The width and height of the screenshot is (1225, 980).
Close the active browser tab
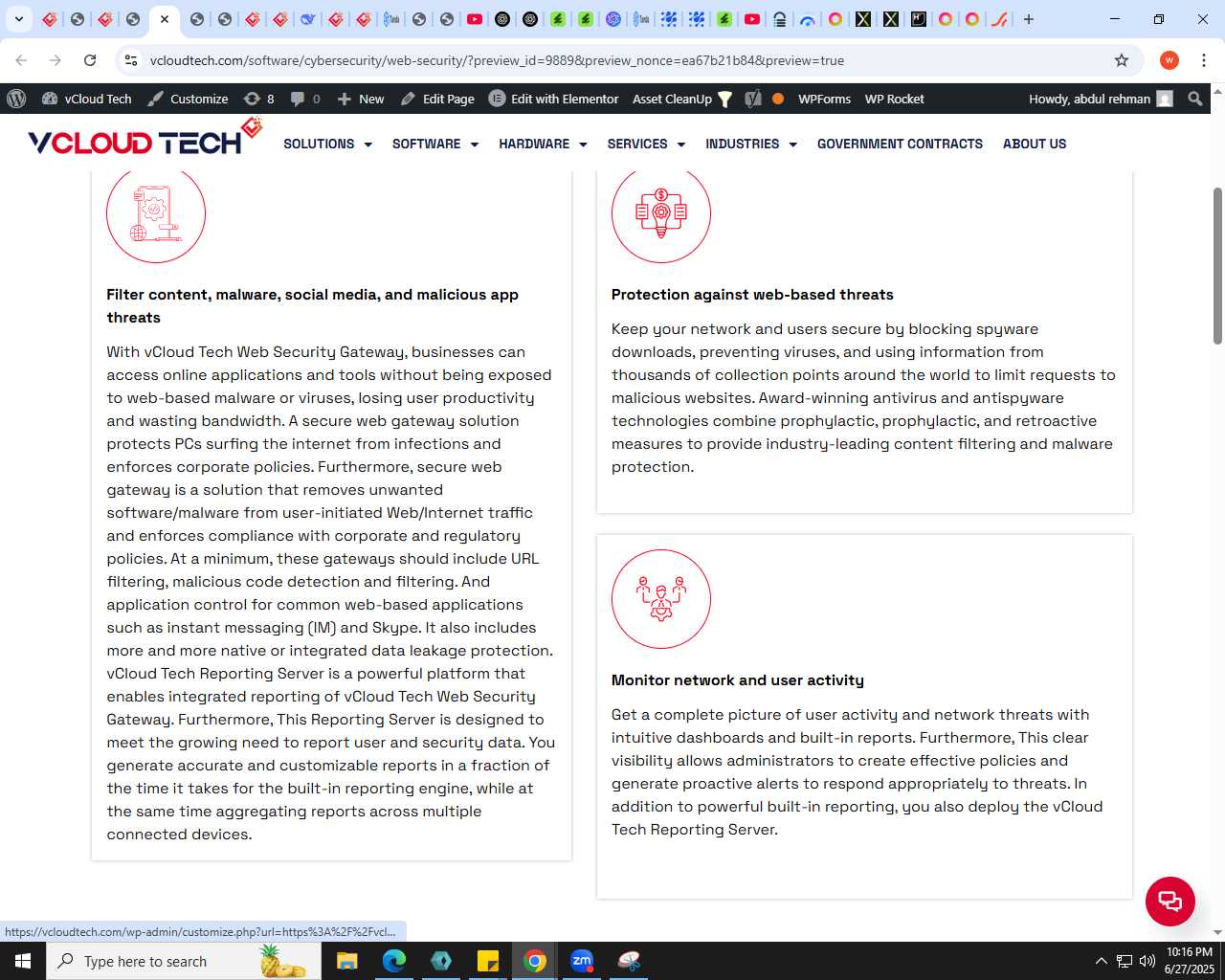(x=165, y=19)
